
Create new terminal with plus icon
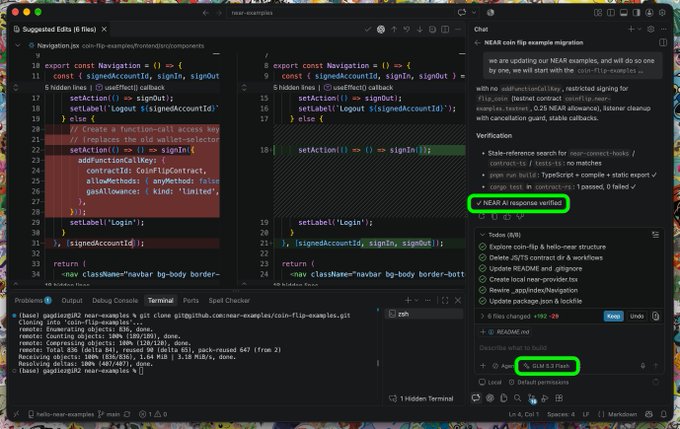pos(408,300)
